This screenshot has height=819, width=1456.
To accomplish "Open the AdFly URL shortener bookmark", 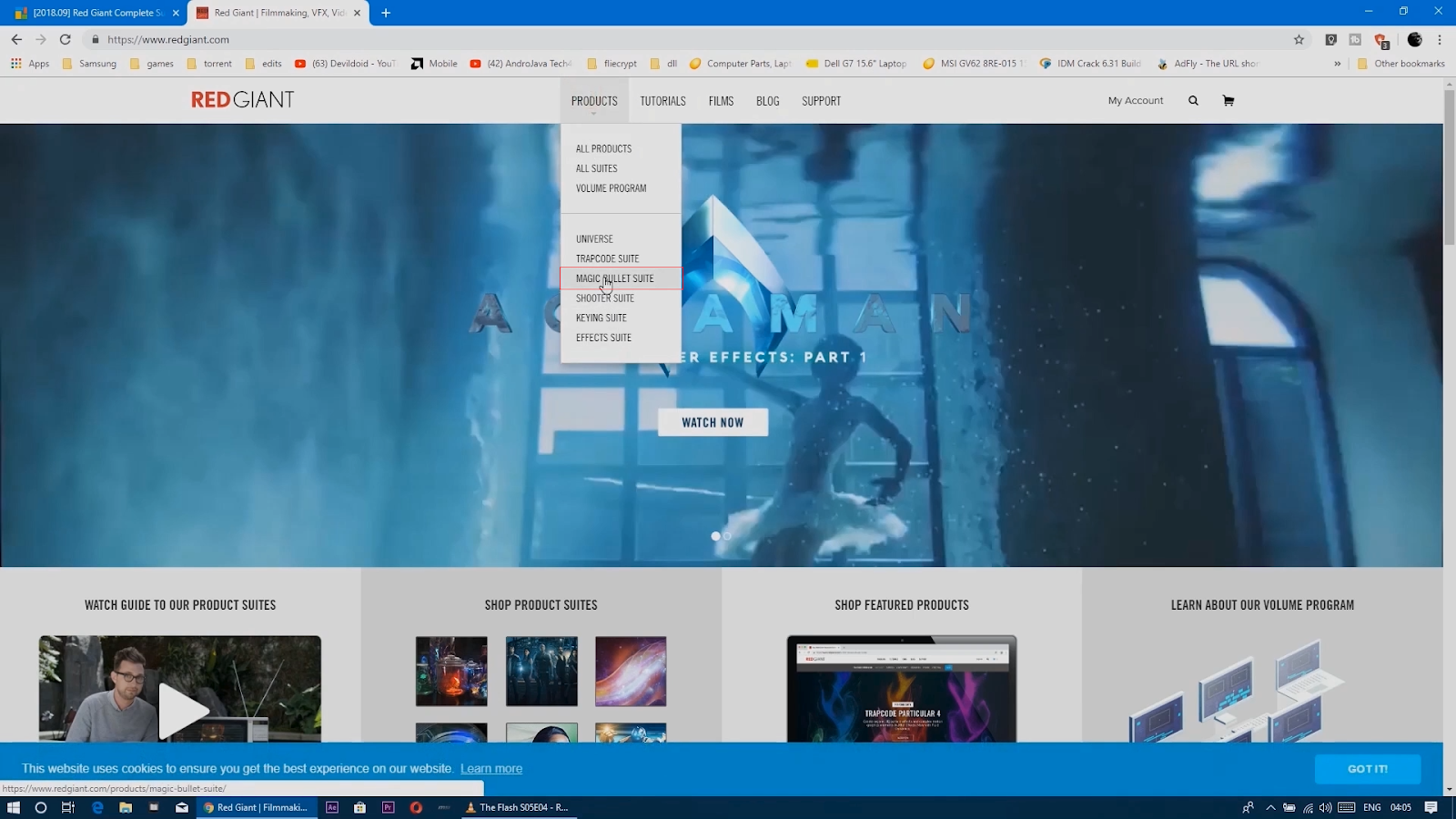I will [1208, 64].
